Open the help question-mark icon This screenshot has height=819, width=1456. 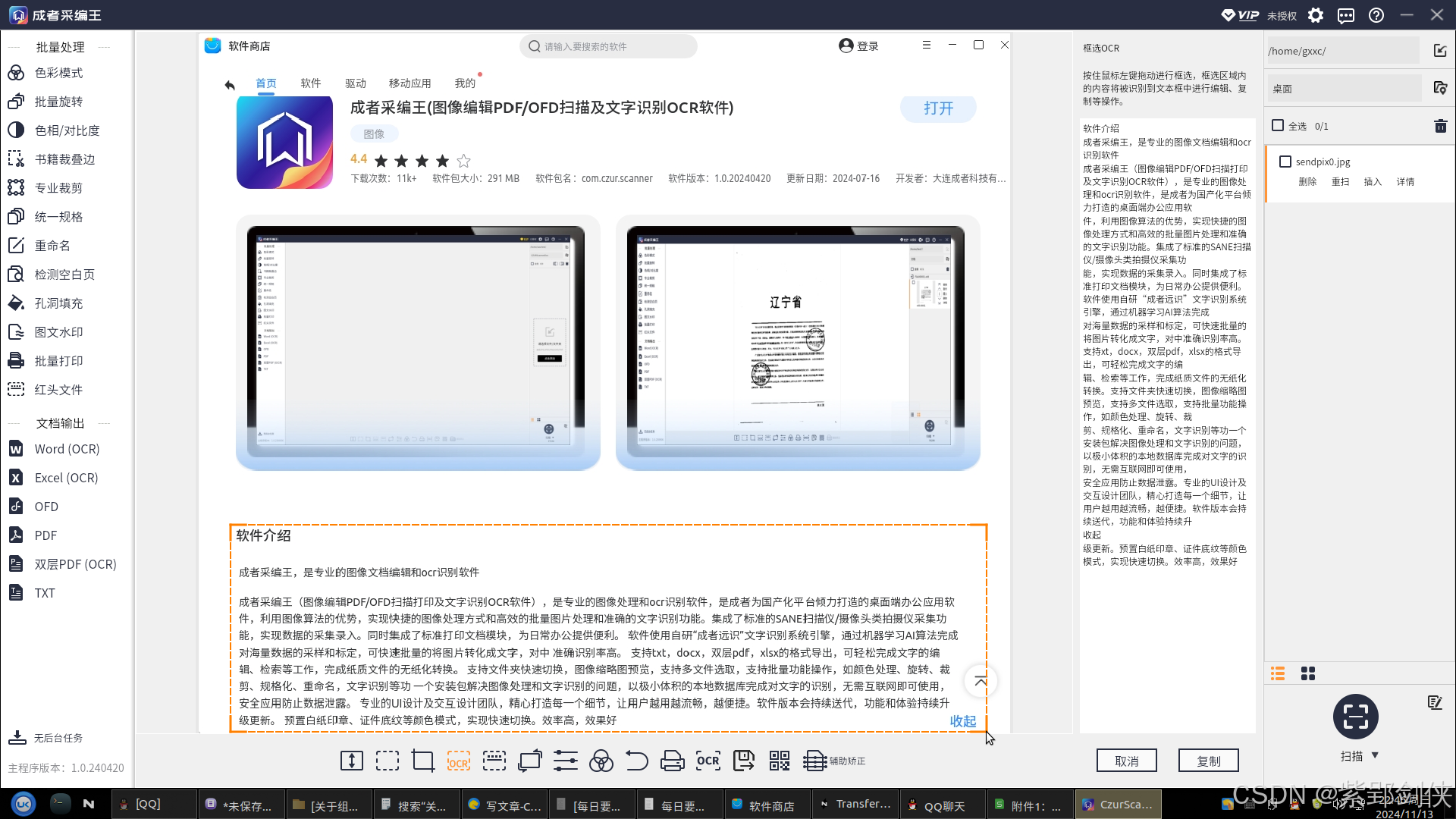coord(1376,15)
